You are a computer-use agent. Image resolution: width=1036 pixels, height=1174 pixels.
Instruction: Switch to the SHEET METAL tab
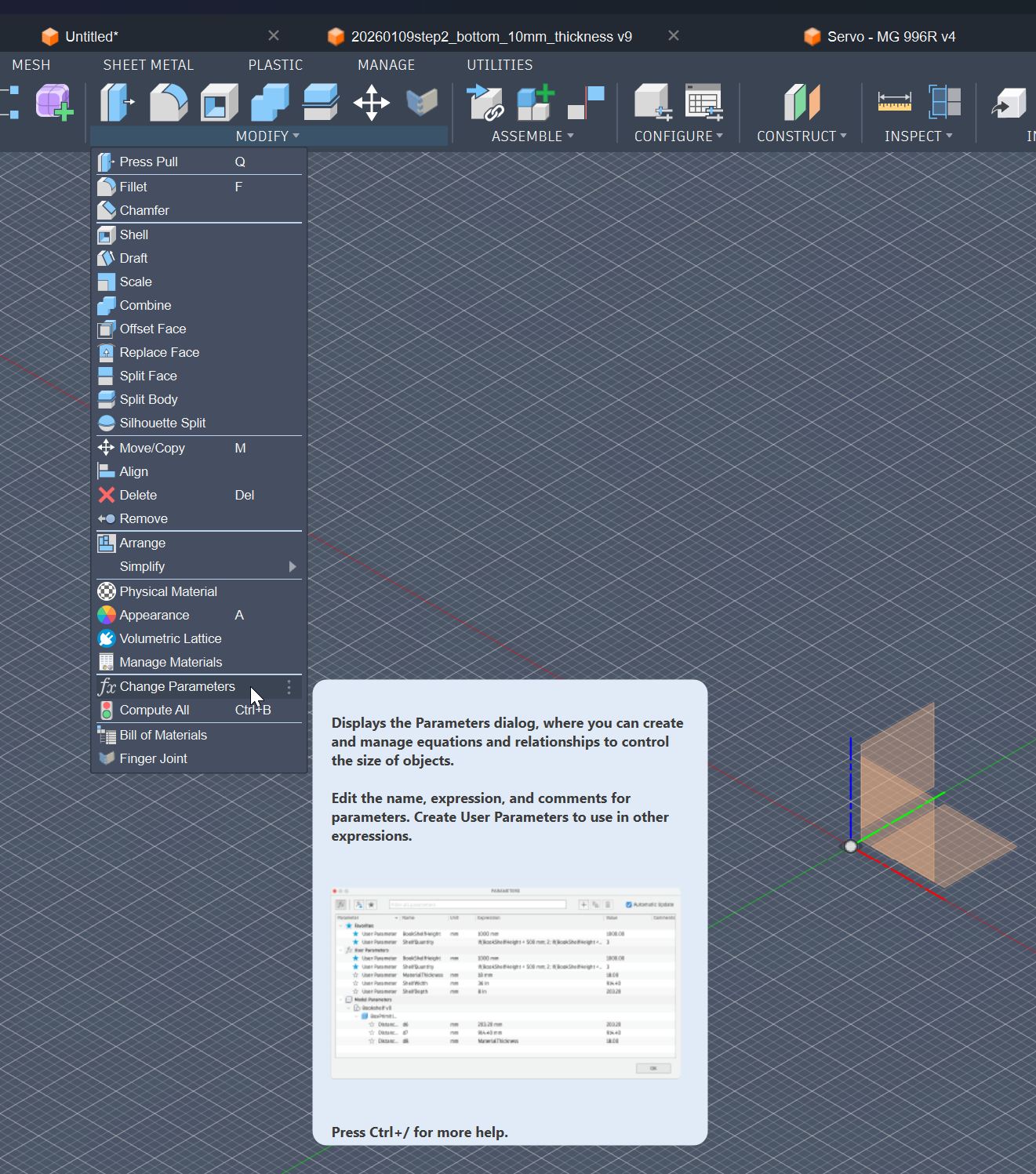coord(148,64)
